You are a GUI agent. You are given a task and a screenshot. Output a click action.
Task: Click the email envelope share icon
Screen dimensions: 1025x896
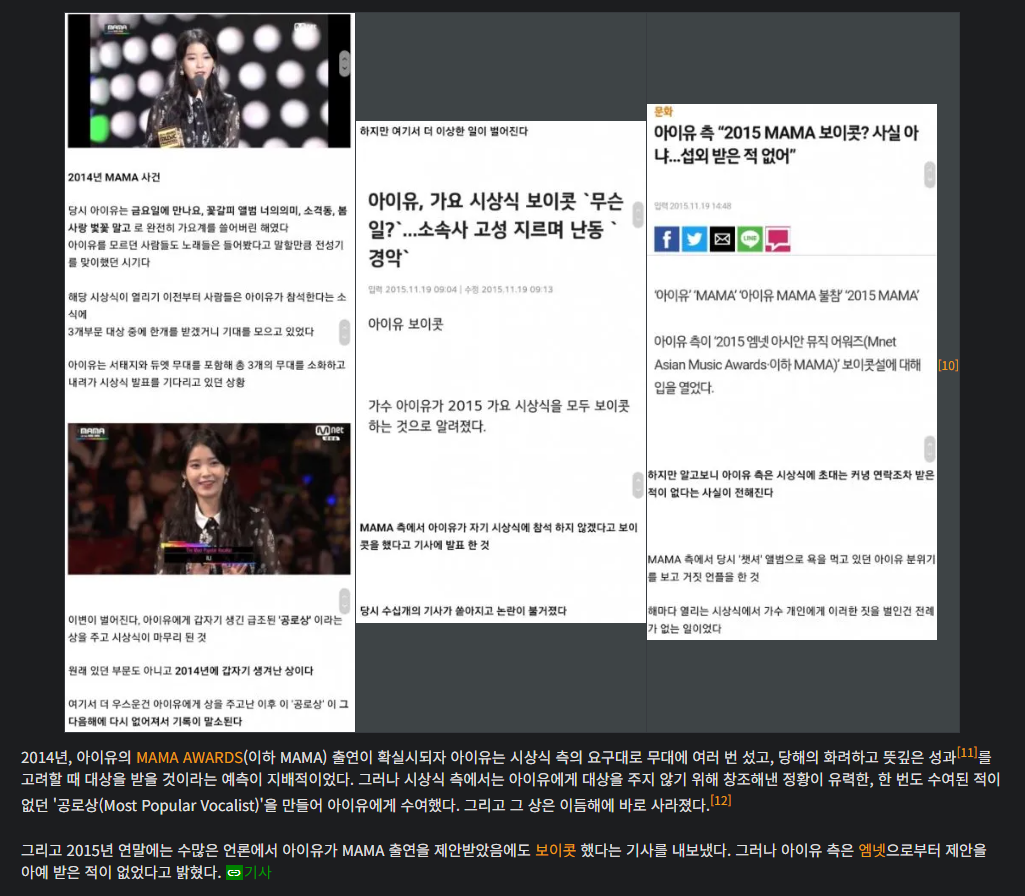point(722,239)
